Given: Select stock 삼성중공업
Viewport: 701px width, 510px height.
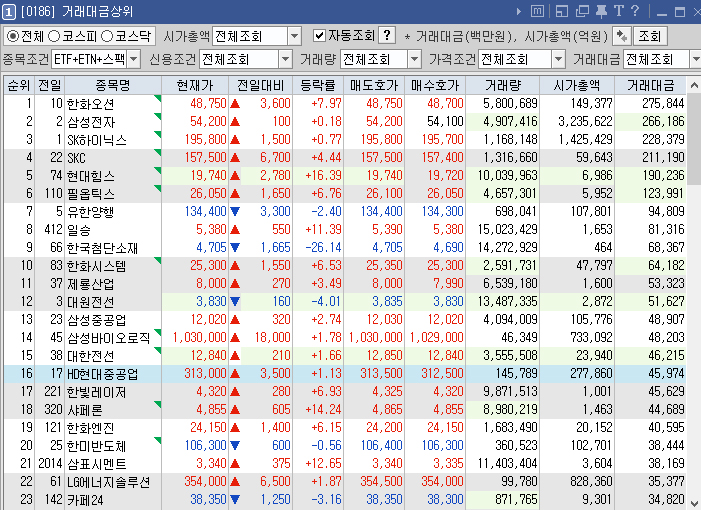Looking at the screenshot, I should (x=96, y=320).
